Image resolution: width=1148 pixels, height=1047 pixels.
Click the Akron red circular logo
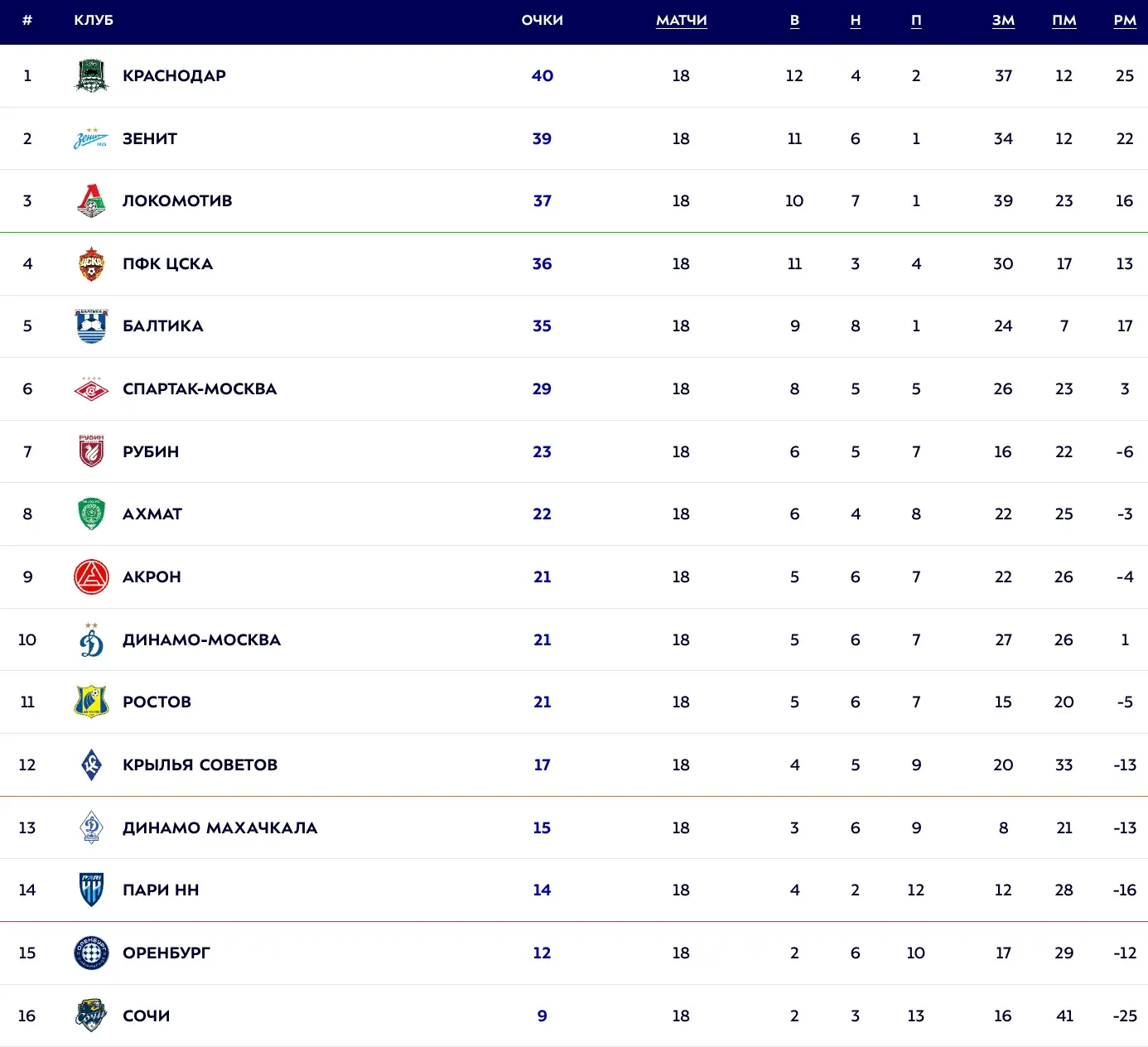pos(91,577)
